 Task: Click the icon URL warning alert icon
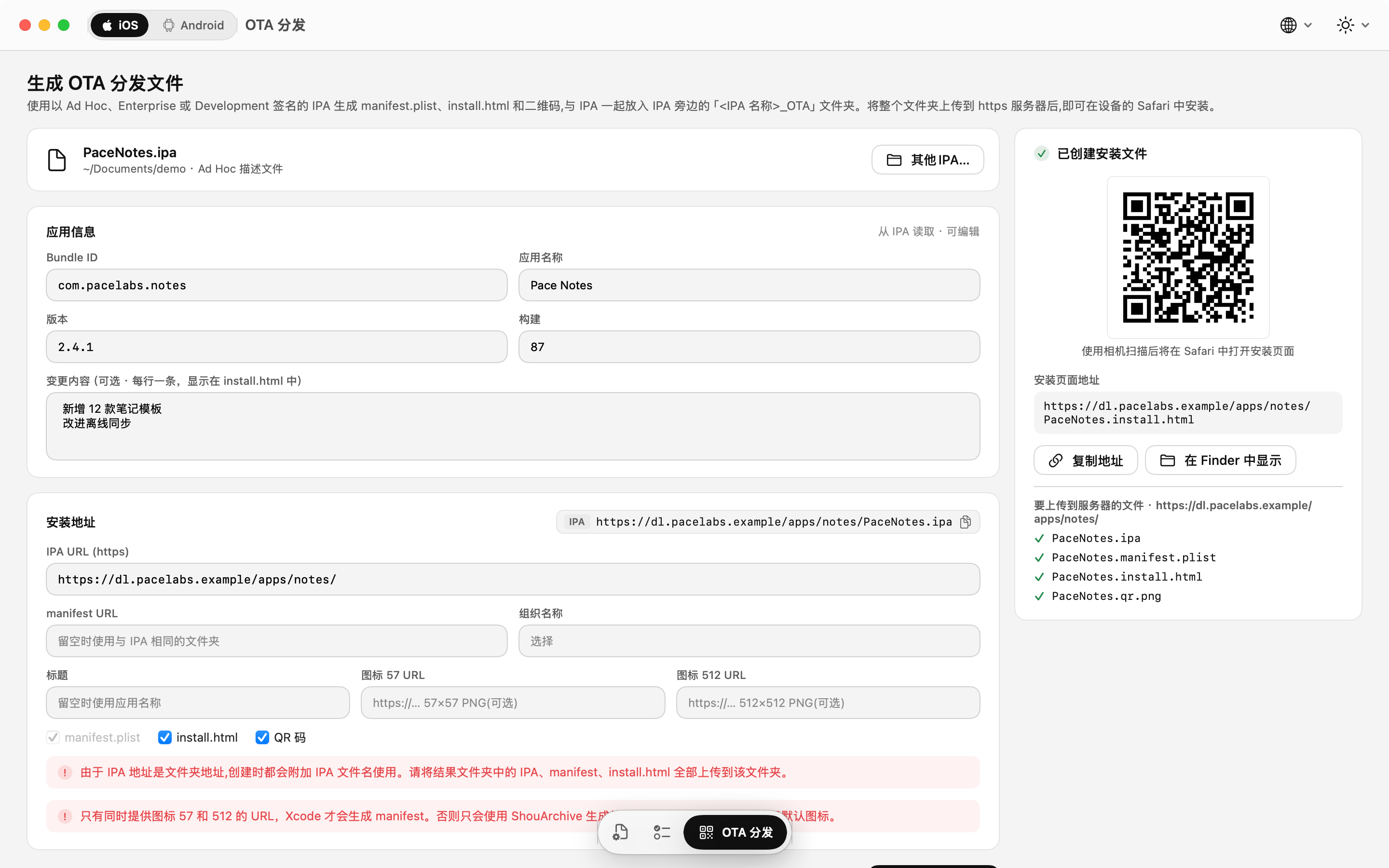pyautogui.click(x=65, y=816)
